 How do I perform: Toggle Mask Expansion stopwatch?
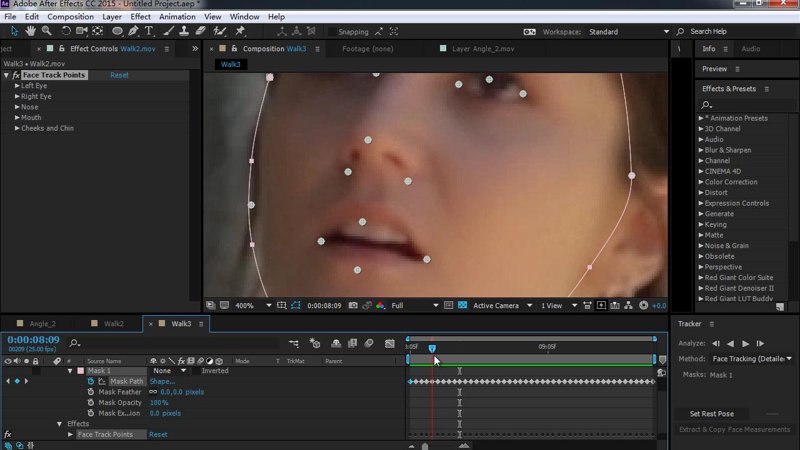pos(91,413)
